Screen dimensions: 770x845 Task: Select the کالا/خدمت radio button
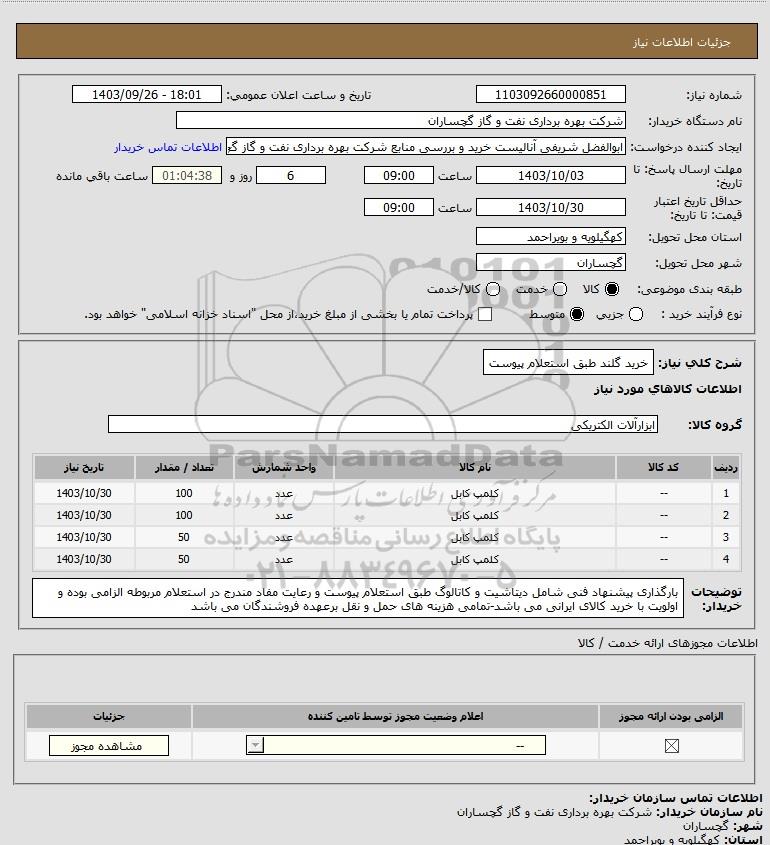pos(492,289)
